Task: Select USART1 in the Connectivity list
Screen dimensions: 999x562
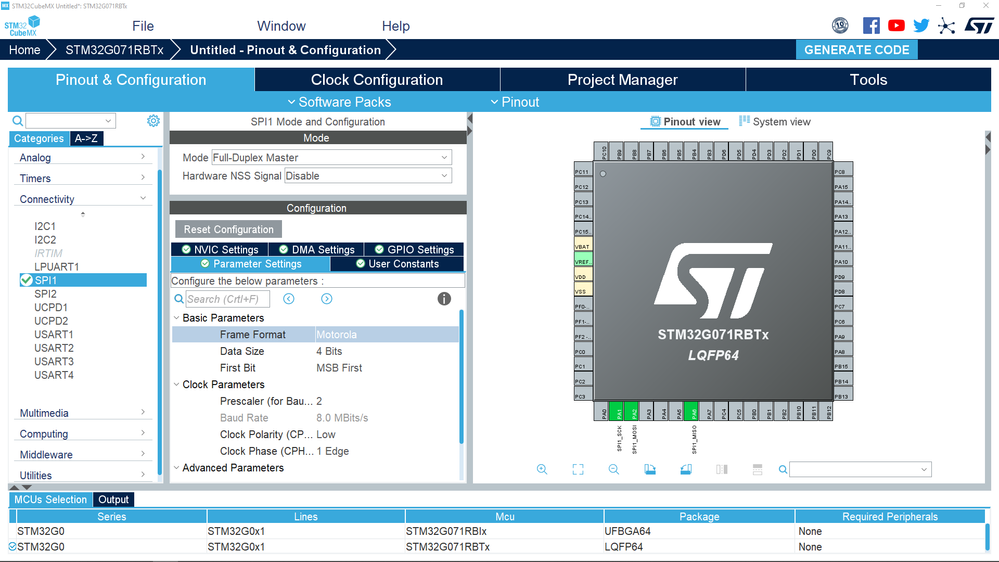Action: 54,335
